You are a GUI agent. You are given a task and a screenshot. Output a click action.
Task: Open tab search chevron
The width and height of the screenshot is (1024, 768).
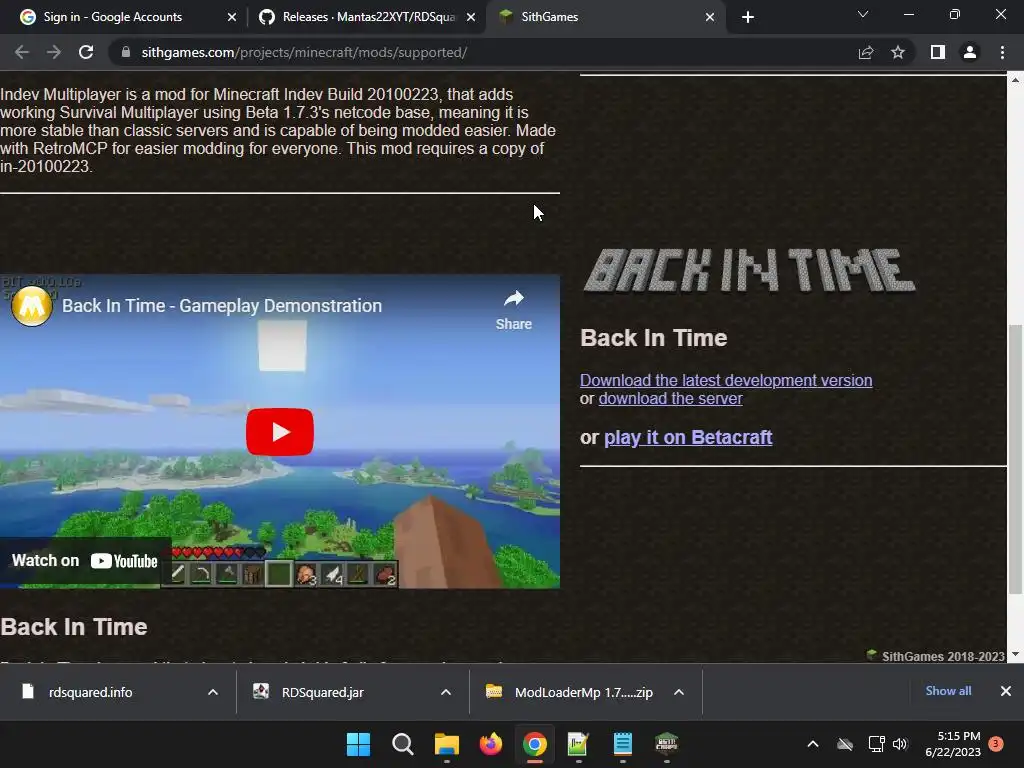tap(863, 14)
